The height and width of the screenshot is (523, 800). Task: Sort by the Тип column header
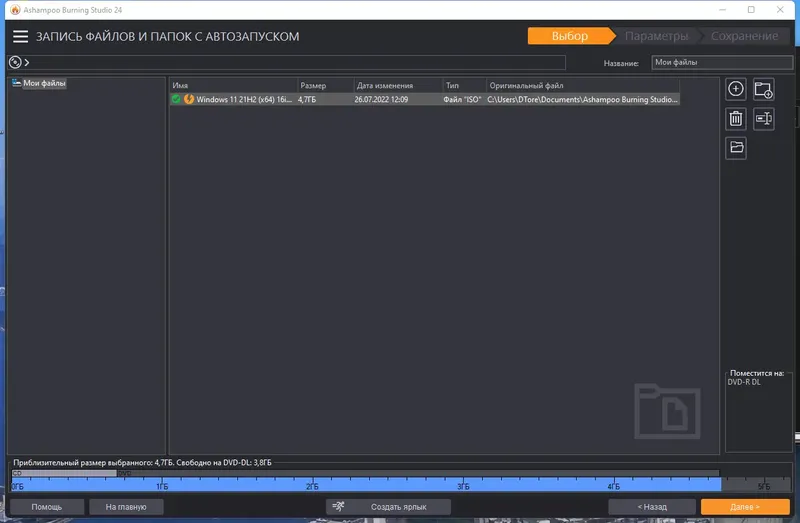tap(464, 85)
